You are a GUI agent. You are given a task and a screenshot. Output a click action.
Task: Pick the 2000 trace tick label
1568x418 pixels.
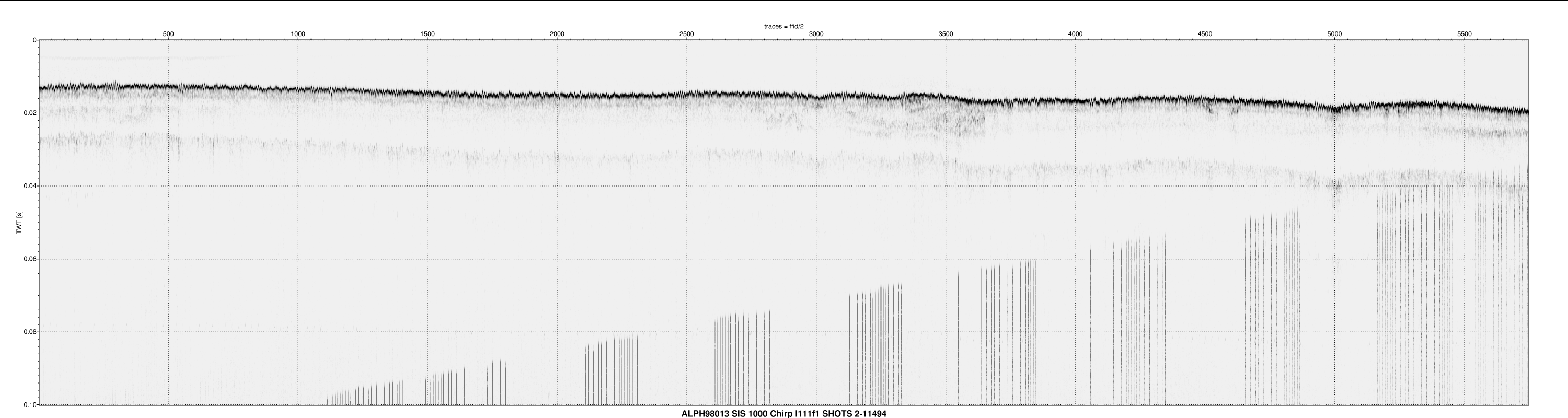point(557,34)
